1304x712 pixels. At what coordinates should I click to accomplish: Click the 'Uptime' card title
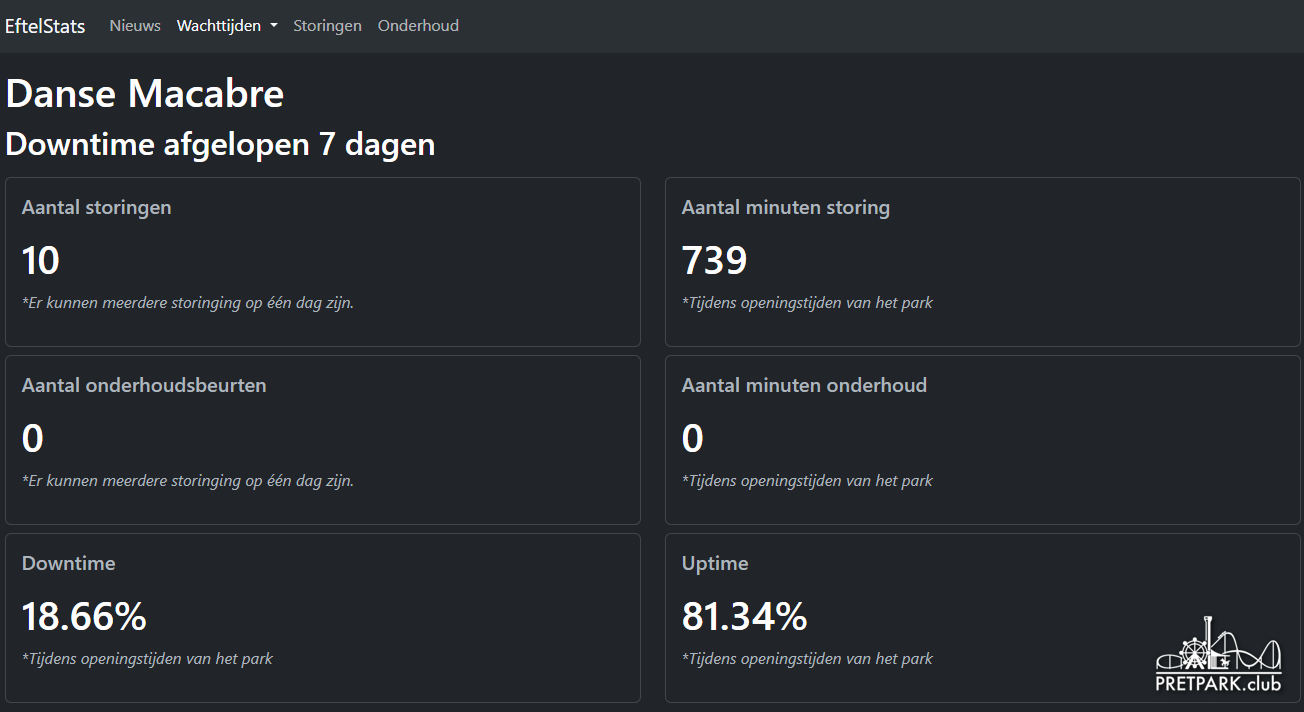[x=715, y=564]
